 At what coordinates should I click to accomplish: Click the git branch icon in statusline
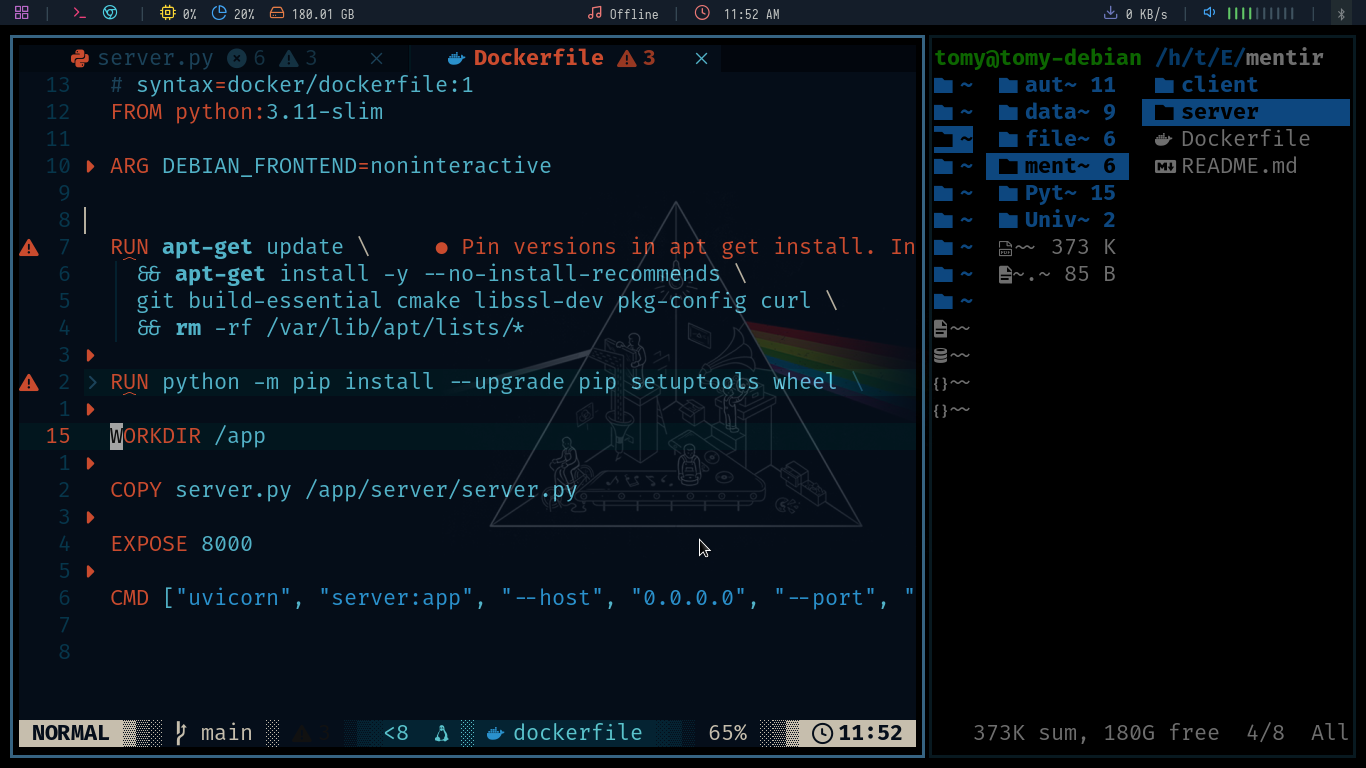pos(181,733)
